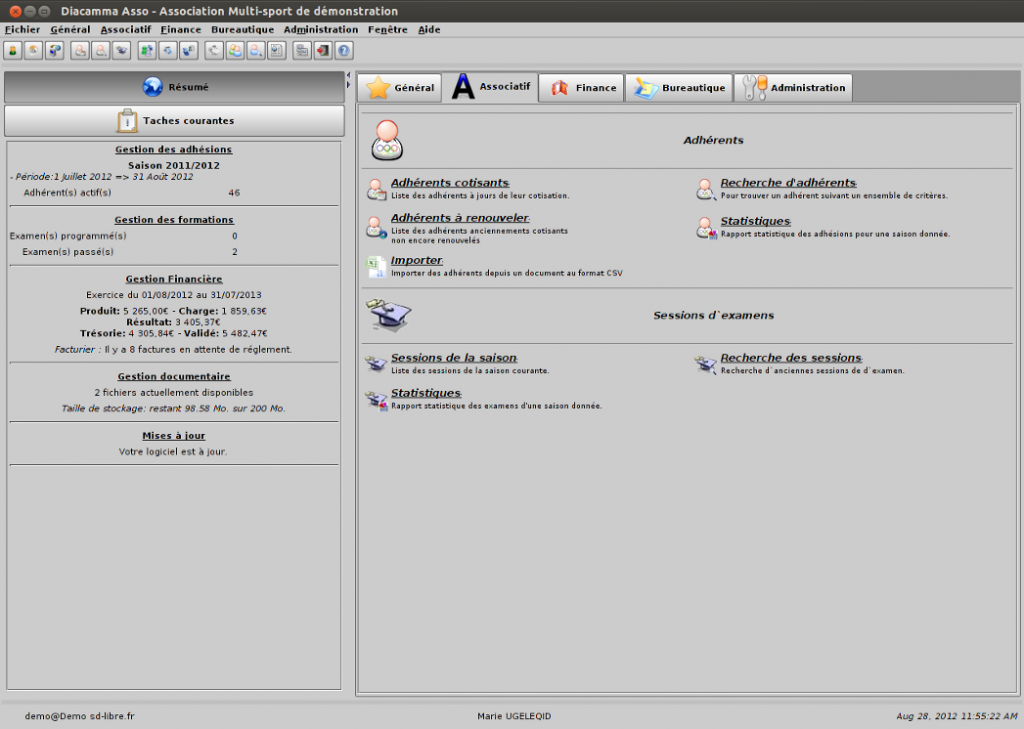Image resolution: width=1024 pixels, height=729 pixels.
Task: Click the Examen(s) passé(s) row
Action: coord(130,252)
